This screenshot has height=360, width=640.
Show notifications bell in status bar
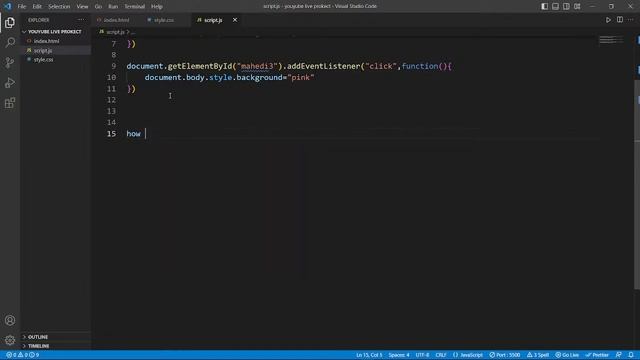(631, 355)
